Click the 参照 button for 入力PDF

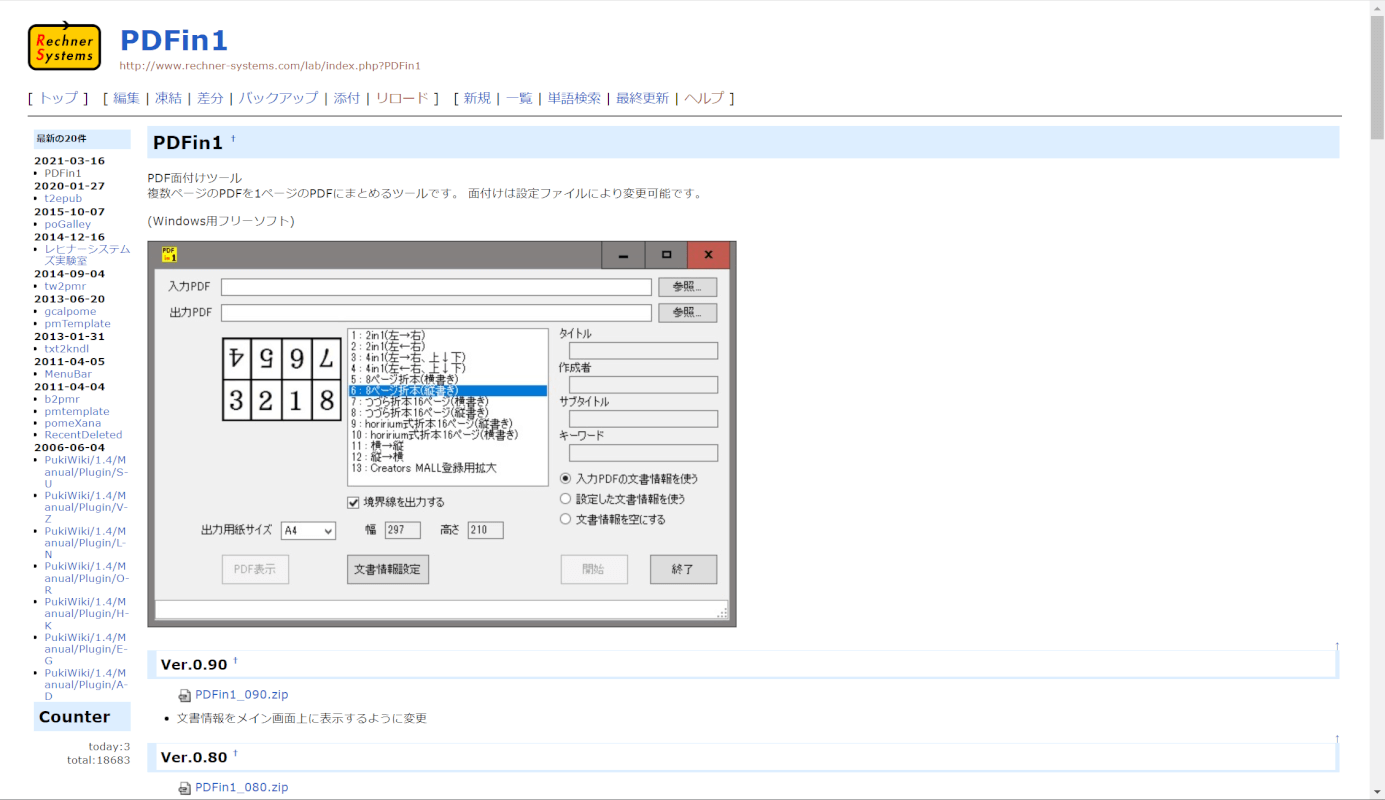[687, 287]
